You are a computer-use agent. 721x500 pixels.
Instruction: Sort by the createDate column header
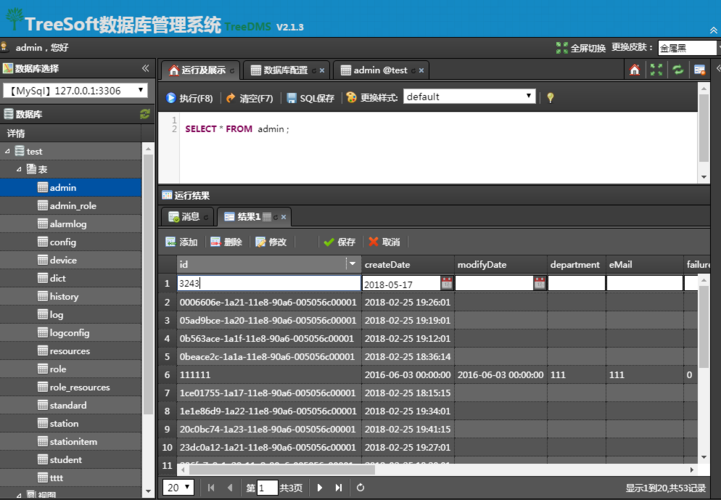tap(407, 264)
